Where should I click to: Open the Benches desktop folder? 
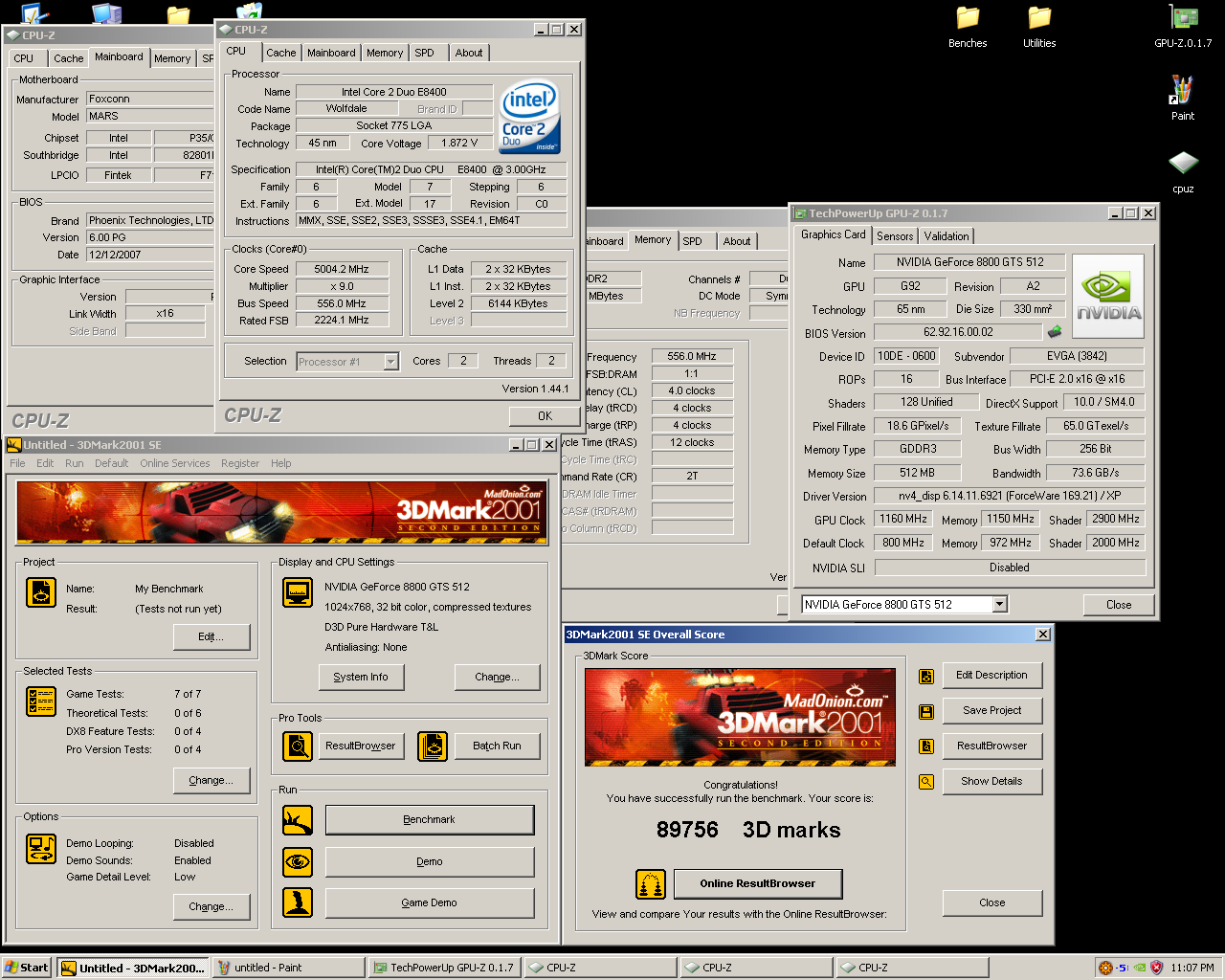[968, 26]
